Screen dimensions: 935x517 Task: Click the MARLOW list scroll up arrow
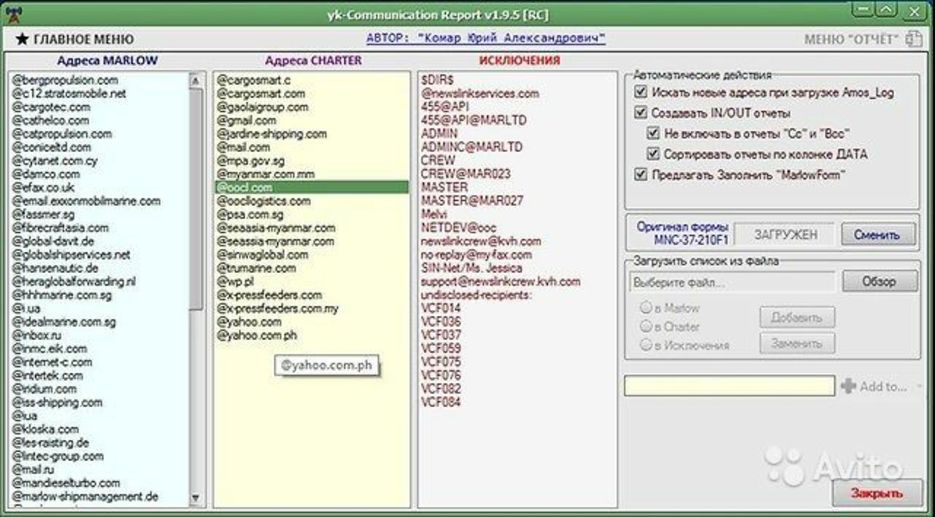click(x=195, y=80)
